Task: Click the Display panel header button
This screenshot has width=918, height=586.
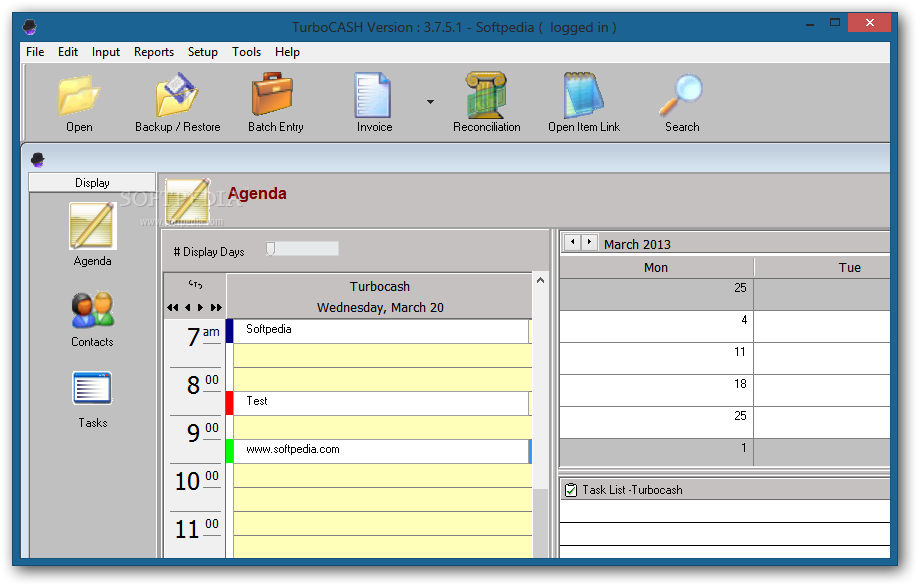Action: tap(92, 183)
